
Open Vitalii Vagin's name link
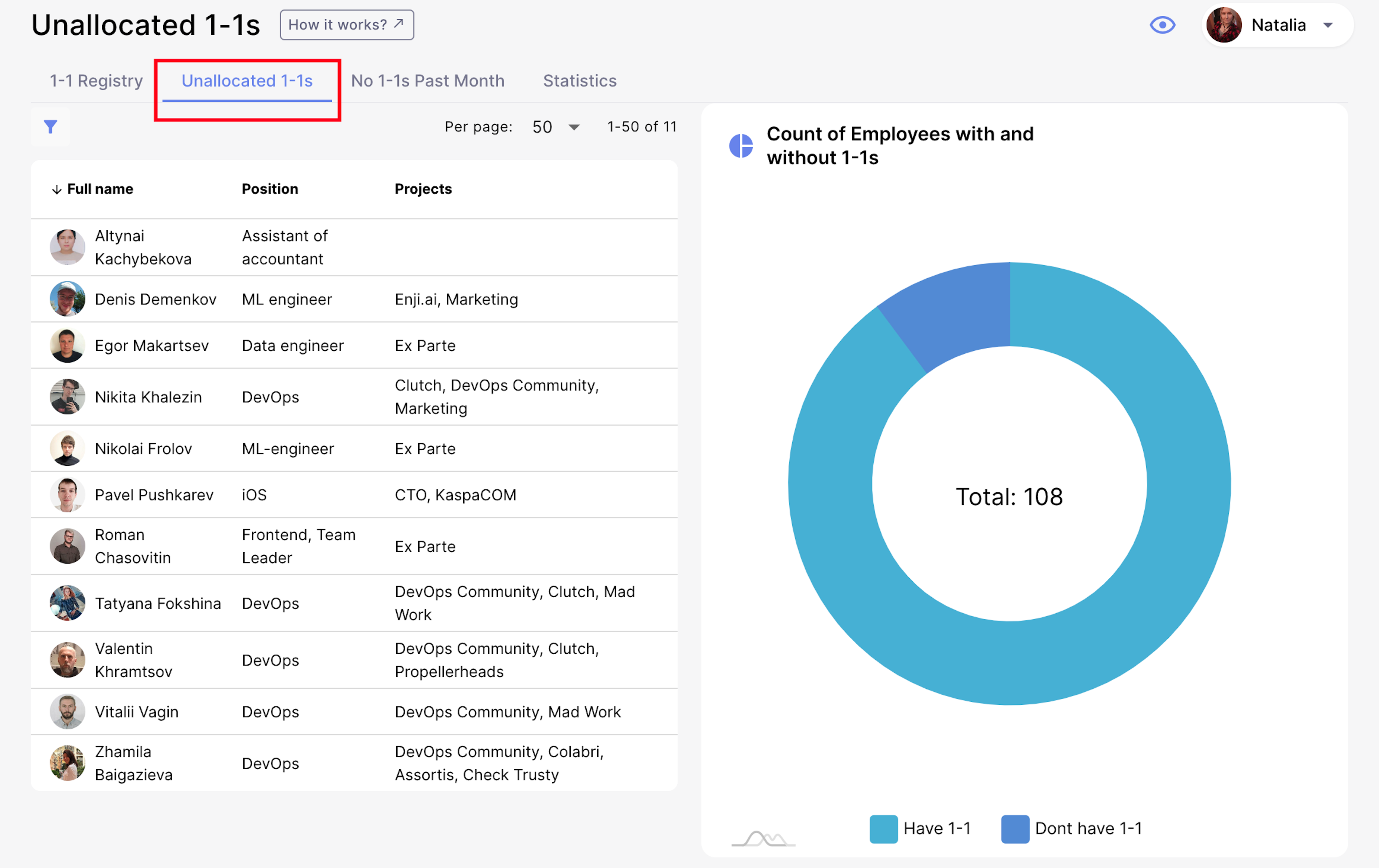(x=136, y=712)
